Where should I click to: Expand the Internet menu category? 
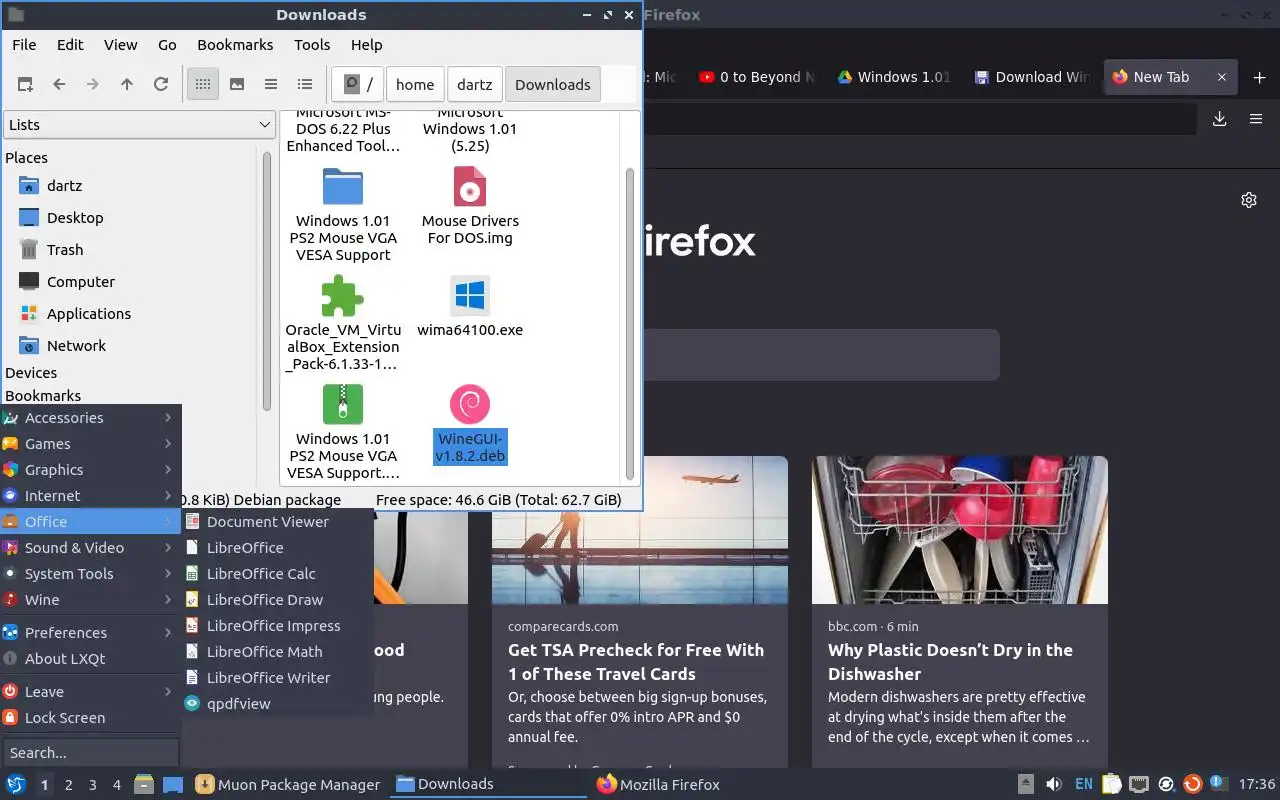click(90, 496)
